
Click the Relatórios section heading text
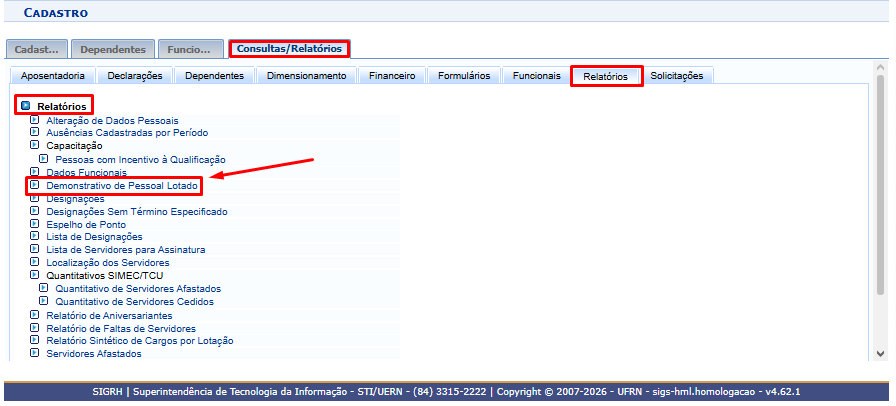(x=62, y=106)
